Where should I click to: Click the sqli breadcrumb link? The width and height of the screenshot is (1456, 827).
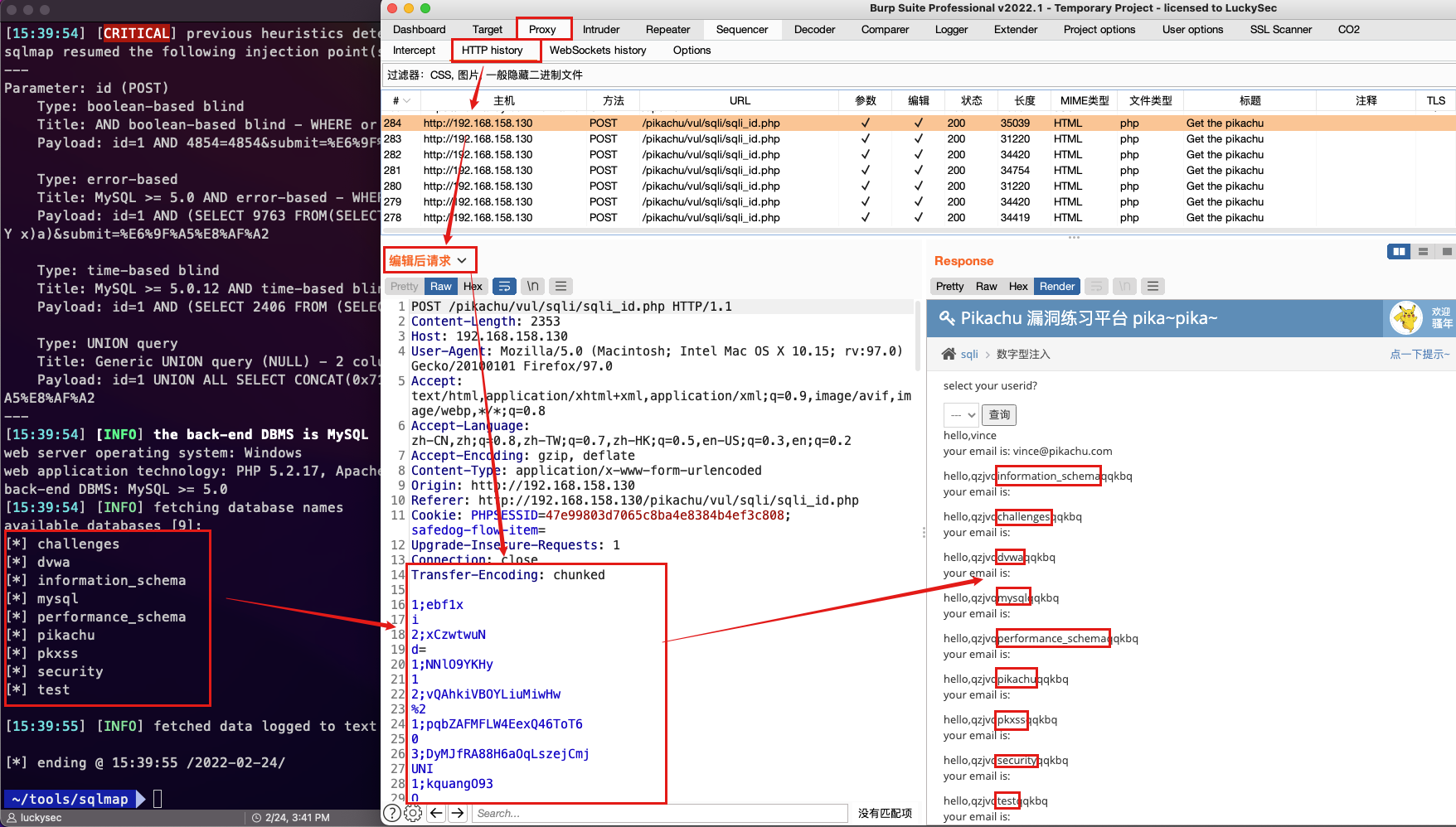[x=969, y=354]
